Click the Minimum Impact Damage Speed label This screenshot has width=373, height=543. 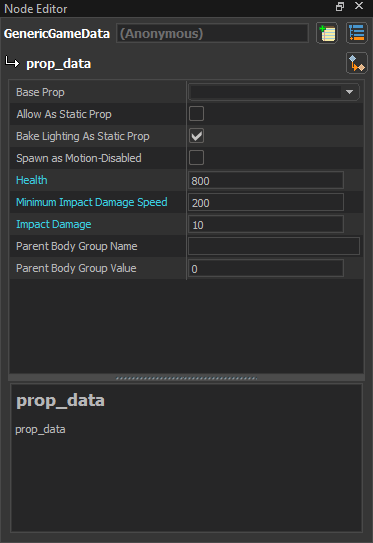pyautogui.click(x=92, y=202)
